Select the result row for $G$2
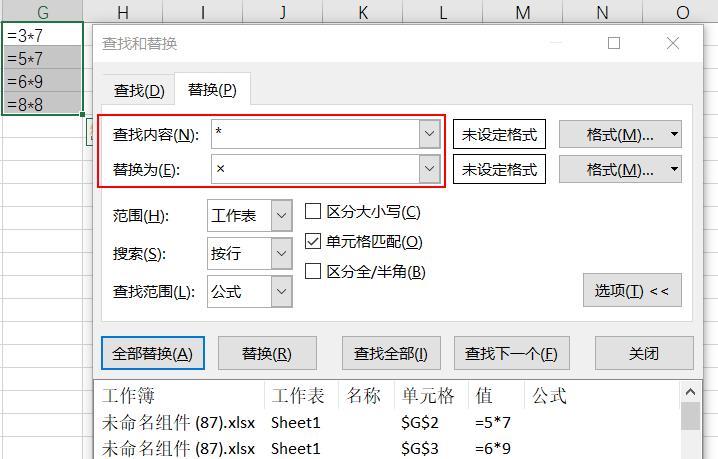 coord(388,422)
